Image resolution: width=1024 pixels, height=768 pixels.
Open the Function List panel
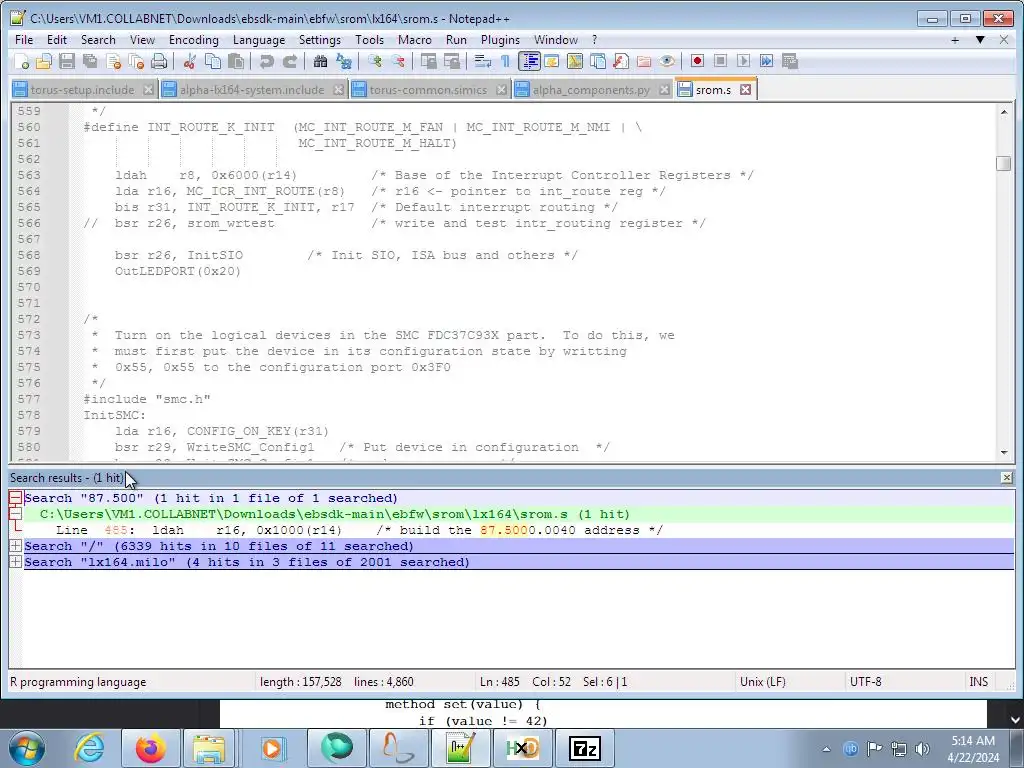(x=621, y=61)
